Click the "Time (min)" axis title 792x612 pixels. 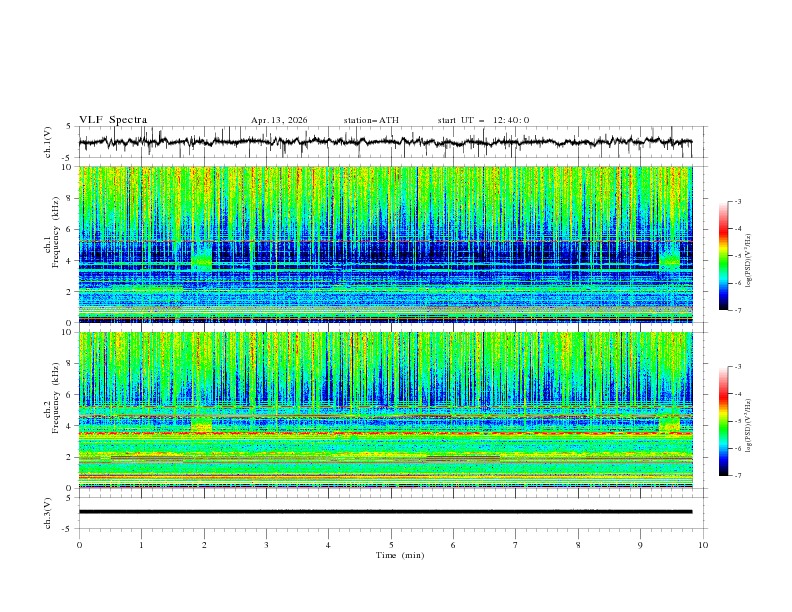point(400,555)
